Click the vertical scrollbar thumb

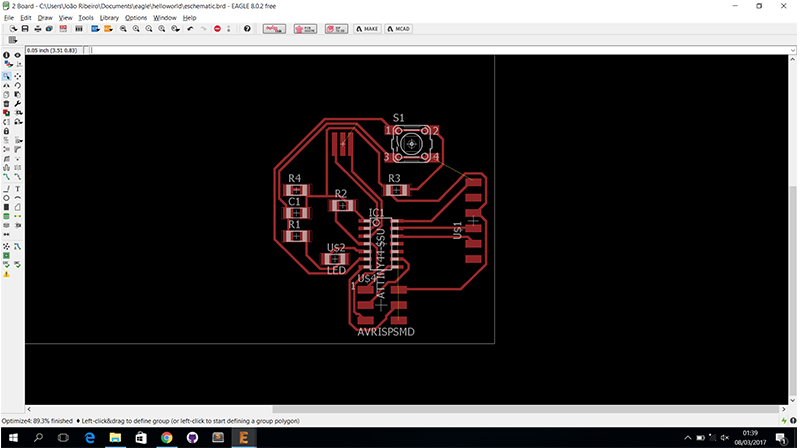[x=792, y=288]
